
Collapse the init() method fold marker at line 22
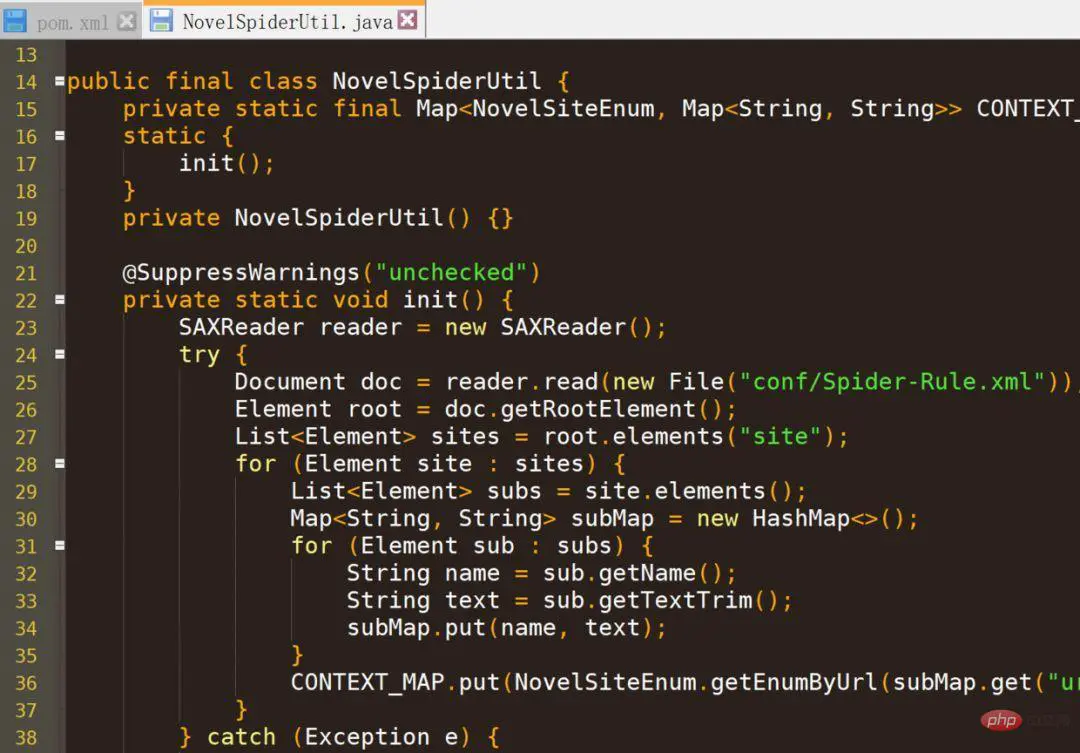(x=58, y=300)
